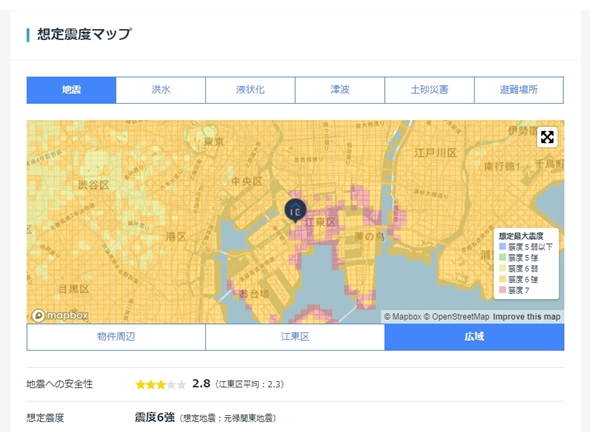Click the 東京 label on the map

coord(214,142)
